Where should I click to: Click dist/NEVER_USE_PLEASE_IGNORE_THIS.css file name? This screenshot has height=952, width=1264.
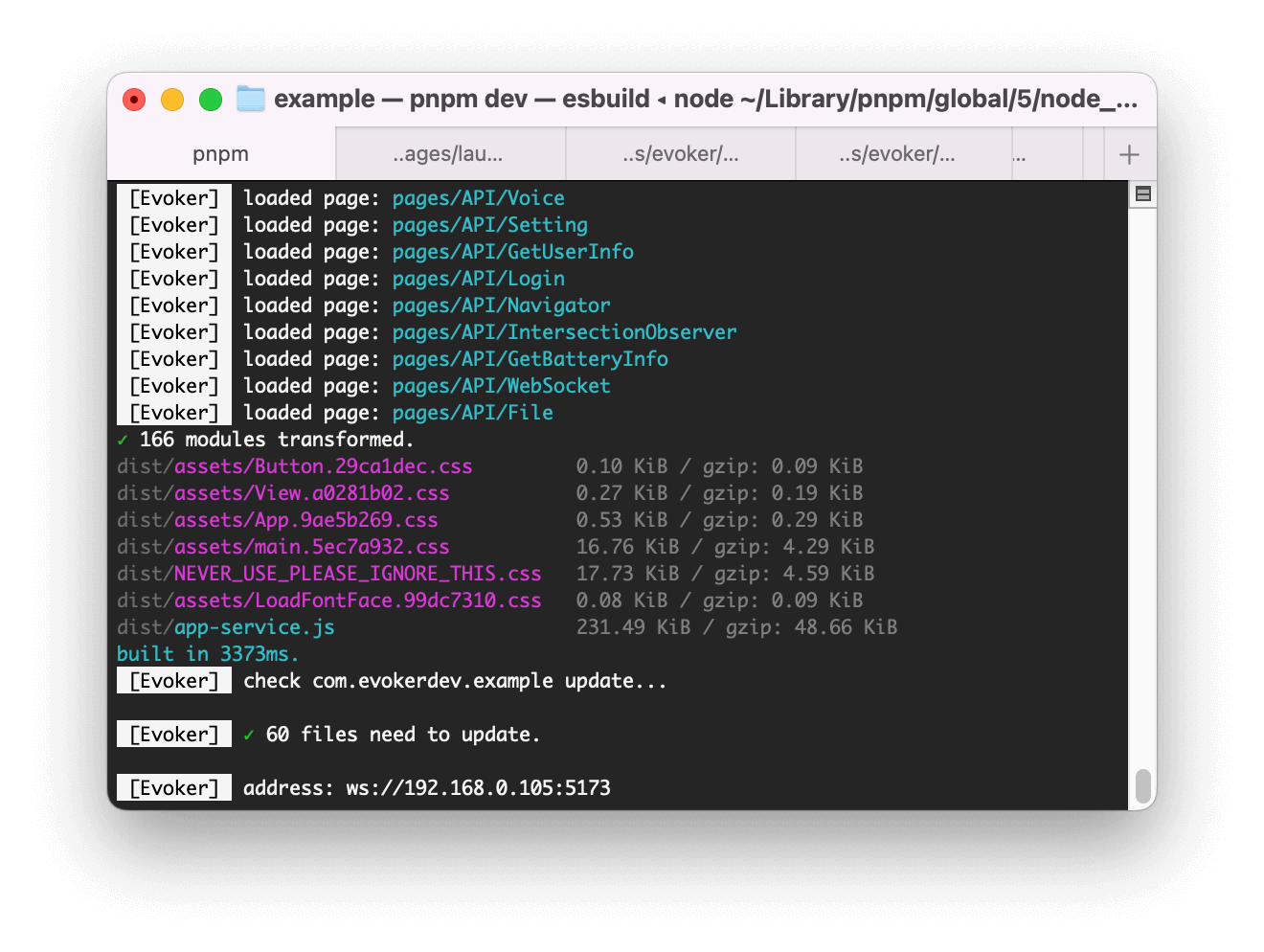tap(329, 574)
